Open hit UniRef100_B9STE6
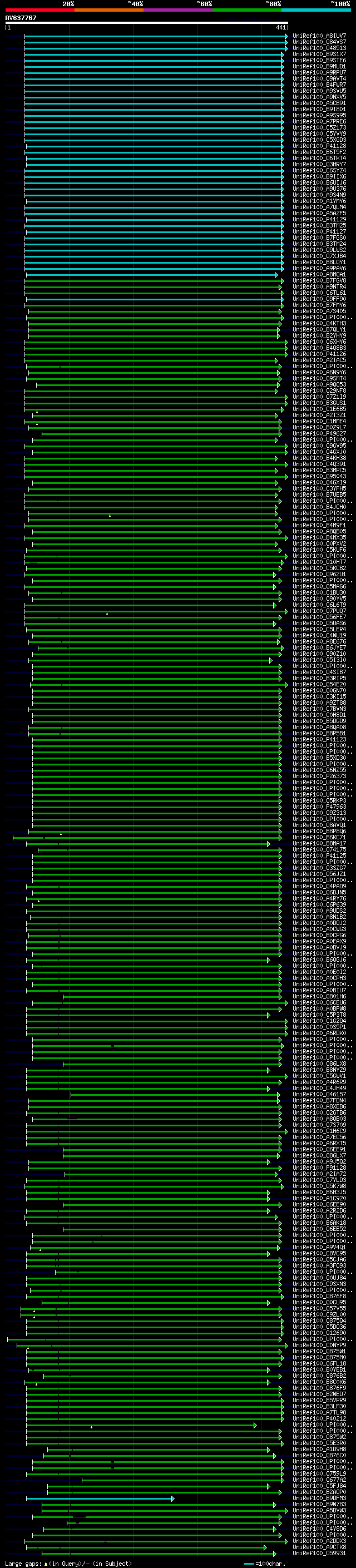The image size is (356, 1568). (x=319, y=60)
